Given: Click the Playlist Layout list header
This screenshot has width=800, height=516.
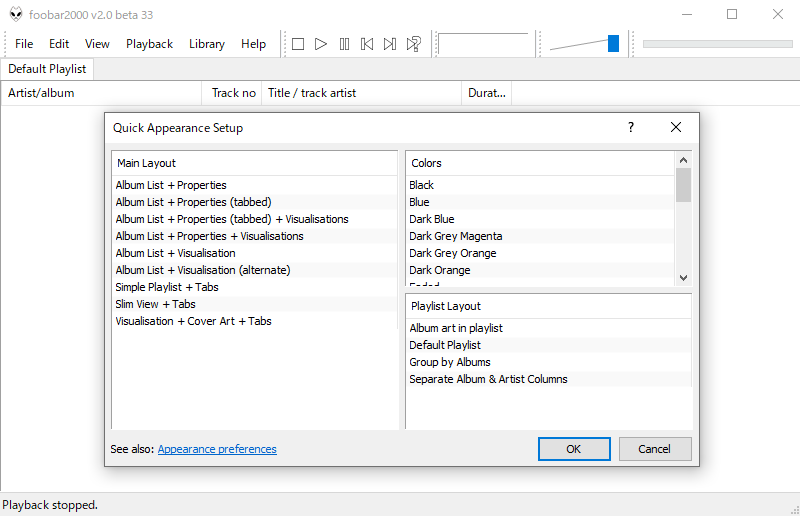Looking at the screenshot, I should coord(548,306).
